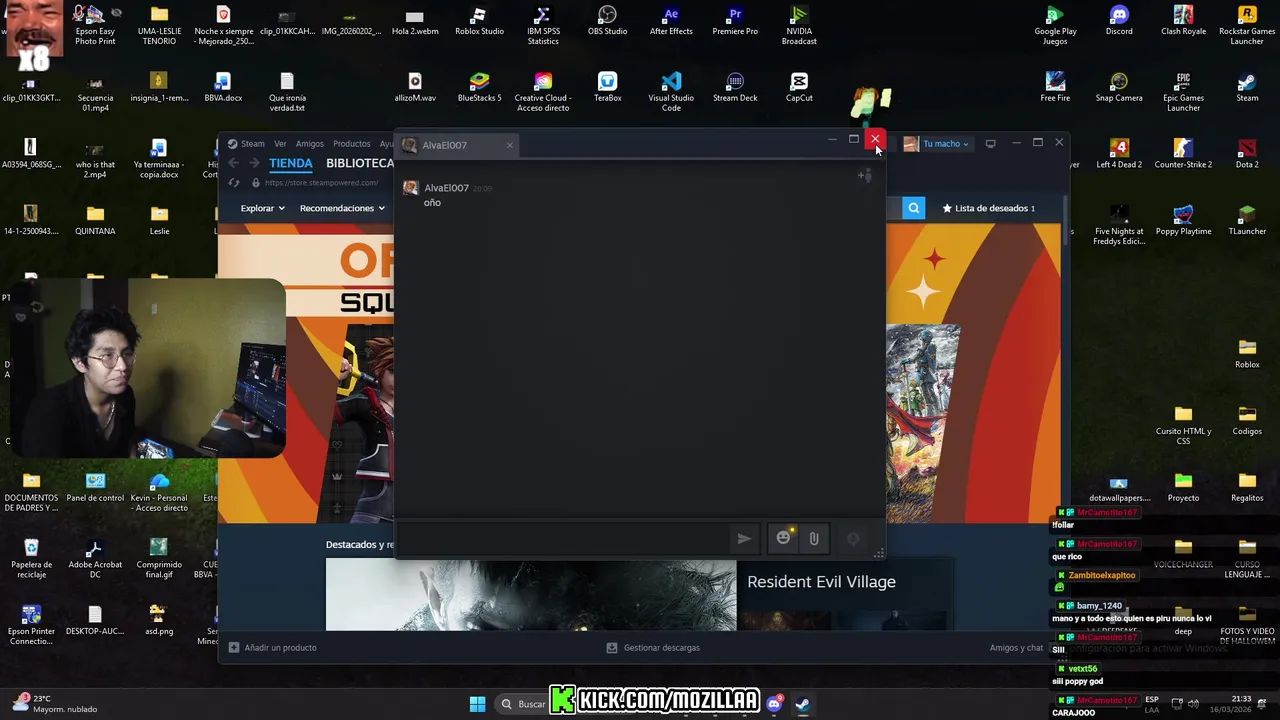This screenshot has height=720, width=1280.
Task: Reload the Steam store page
Action: (x=234, y=183)
